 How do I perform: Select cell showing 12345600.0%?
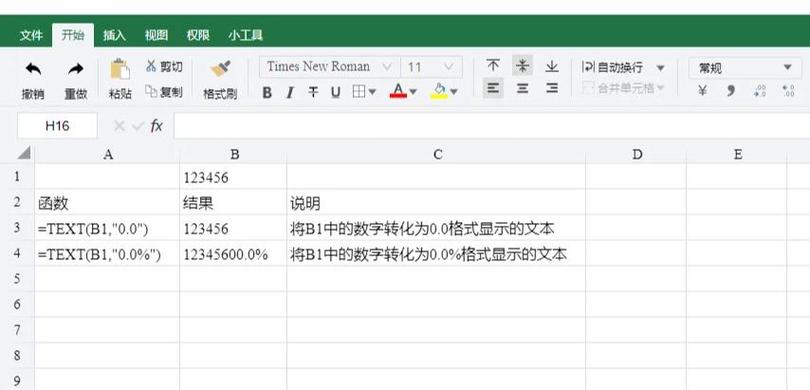(x=233, y=254)
